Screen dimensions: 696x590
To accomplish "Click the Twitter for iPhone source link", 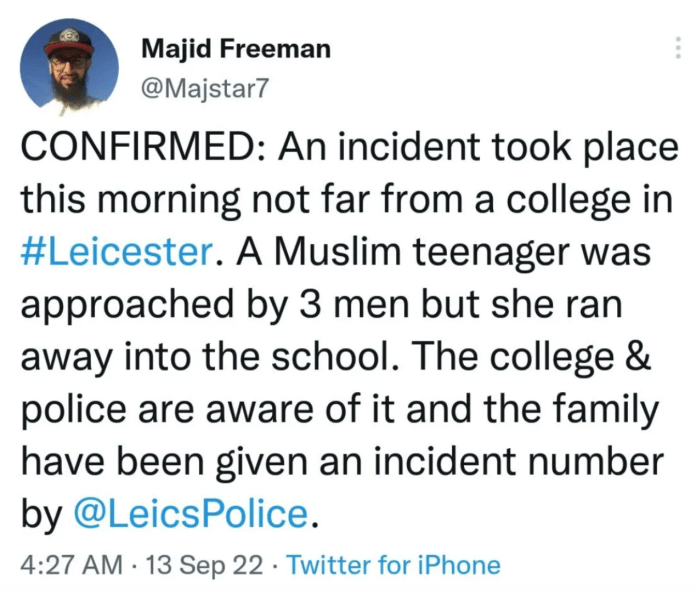I will coord(393,565).
